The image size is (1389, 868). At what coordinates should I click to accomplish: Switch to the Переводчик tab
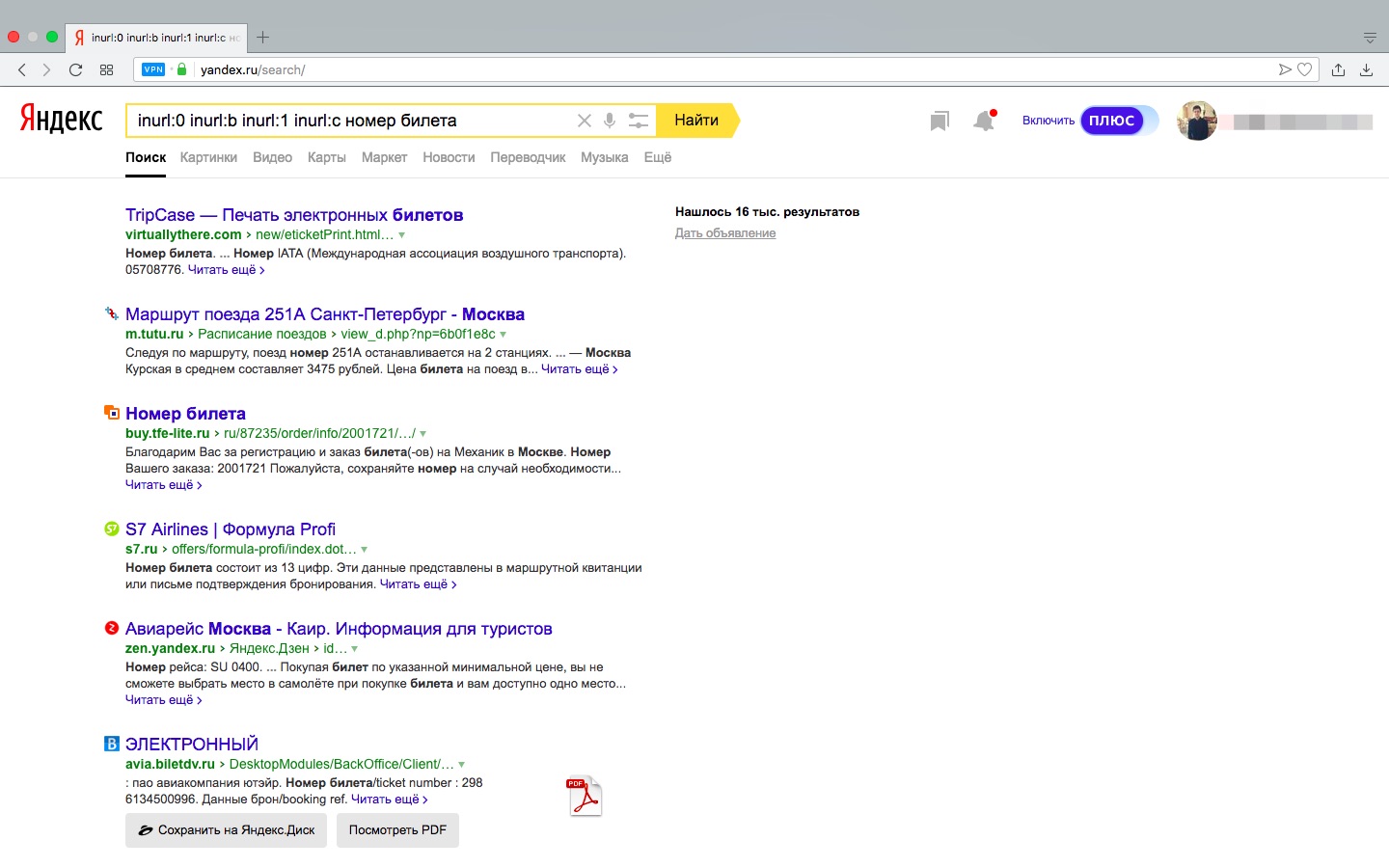tap(528, 157)
